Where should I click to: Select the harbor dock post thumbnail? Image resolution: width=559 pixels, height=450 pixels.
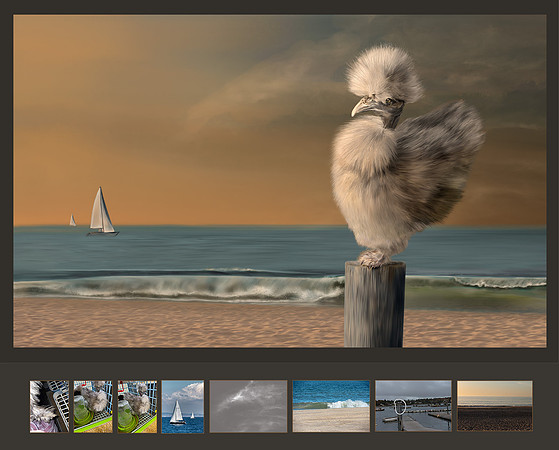(x=413, y=406)
